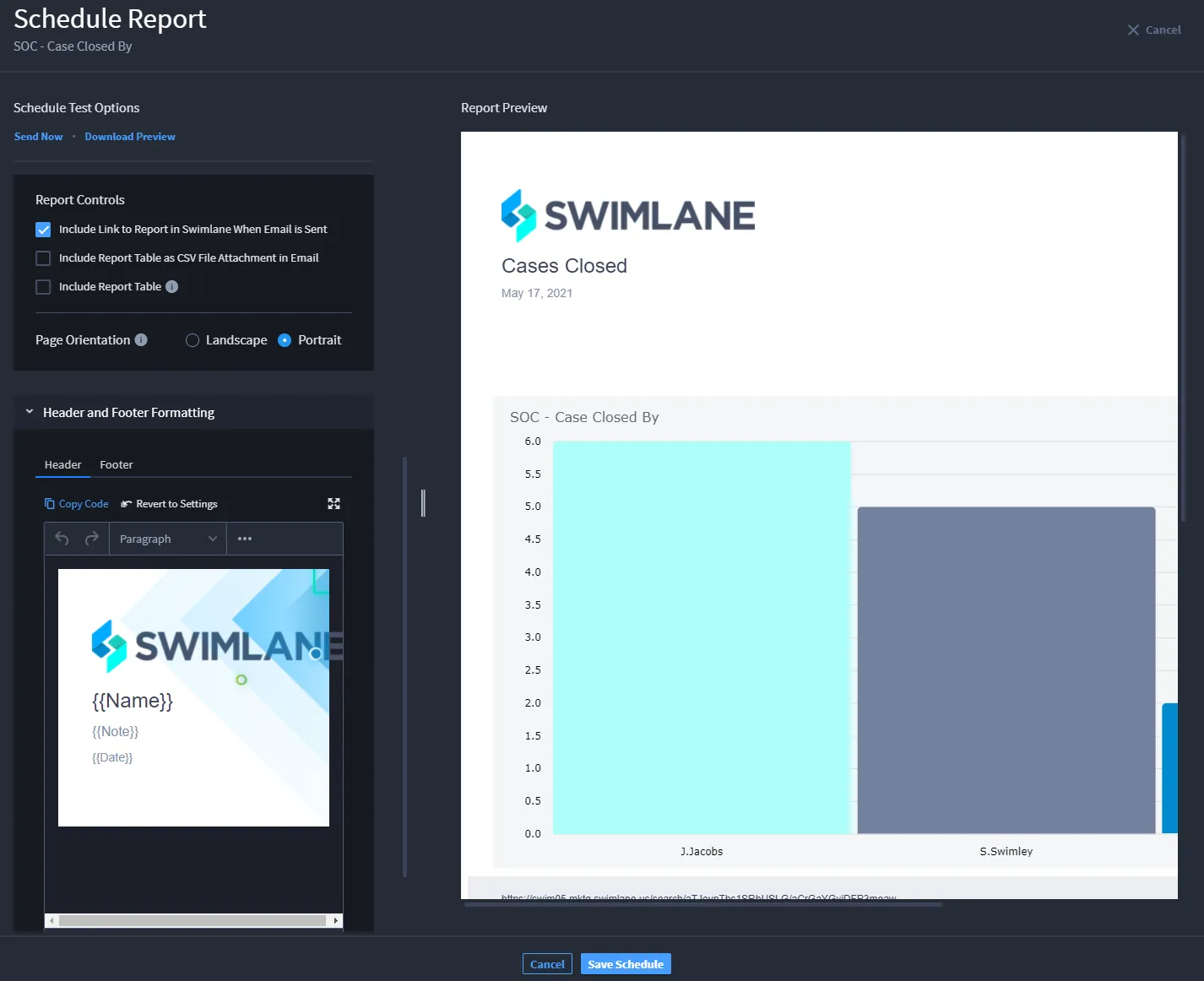This screenshot has height=981, width=1204.
Task: Click the S.Swimley bar in the chart
Action: (1006, 670)
